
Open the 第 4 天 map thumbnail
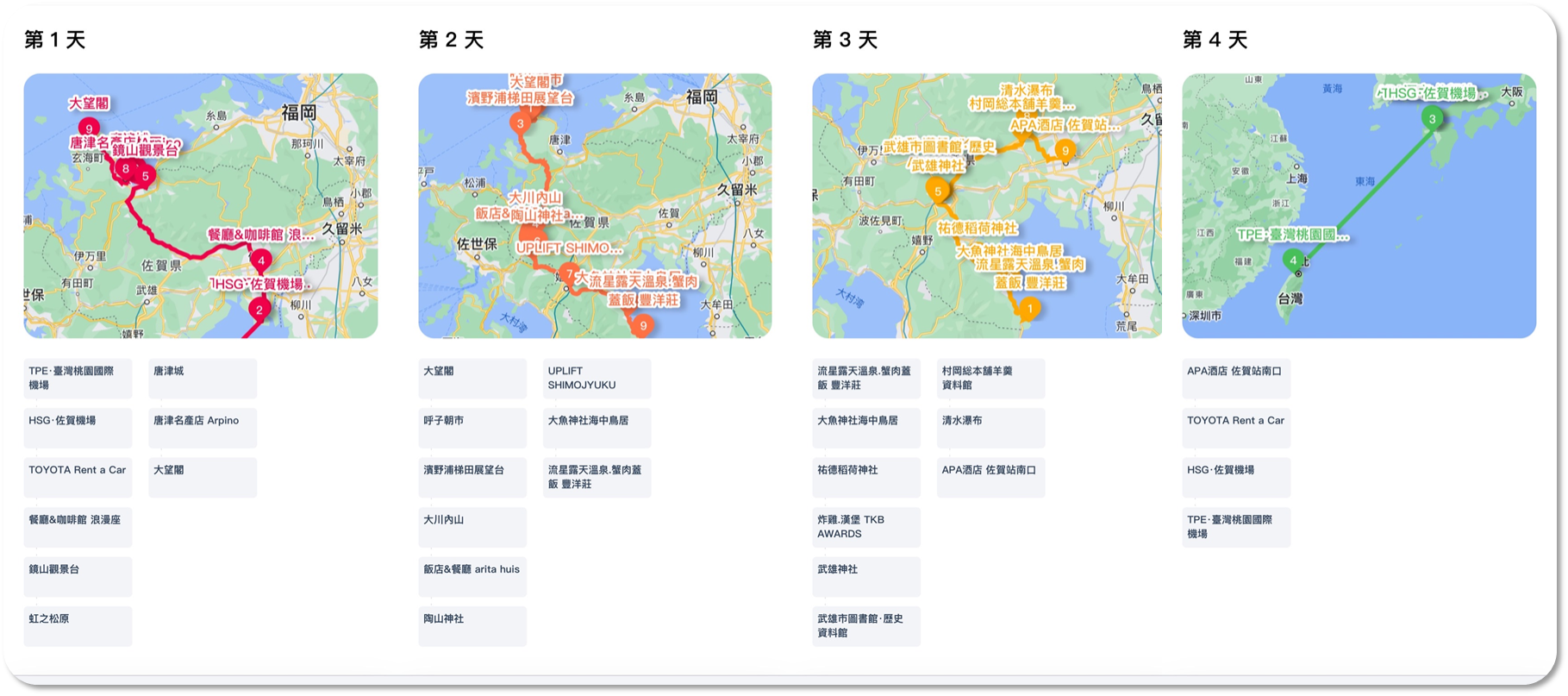[1359, 205]
